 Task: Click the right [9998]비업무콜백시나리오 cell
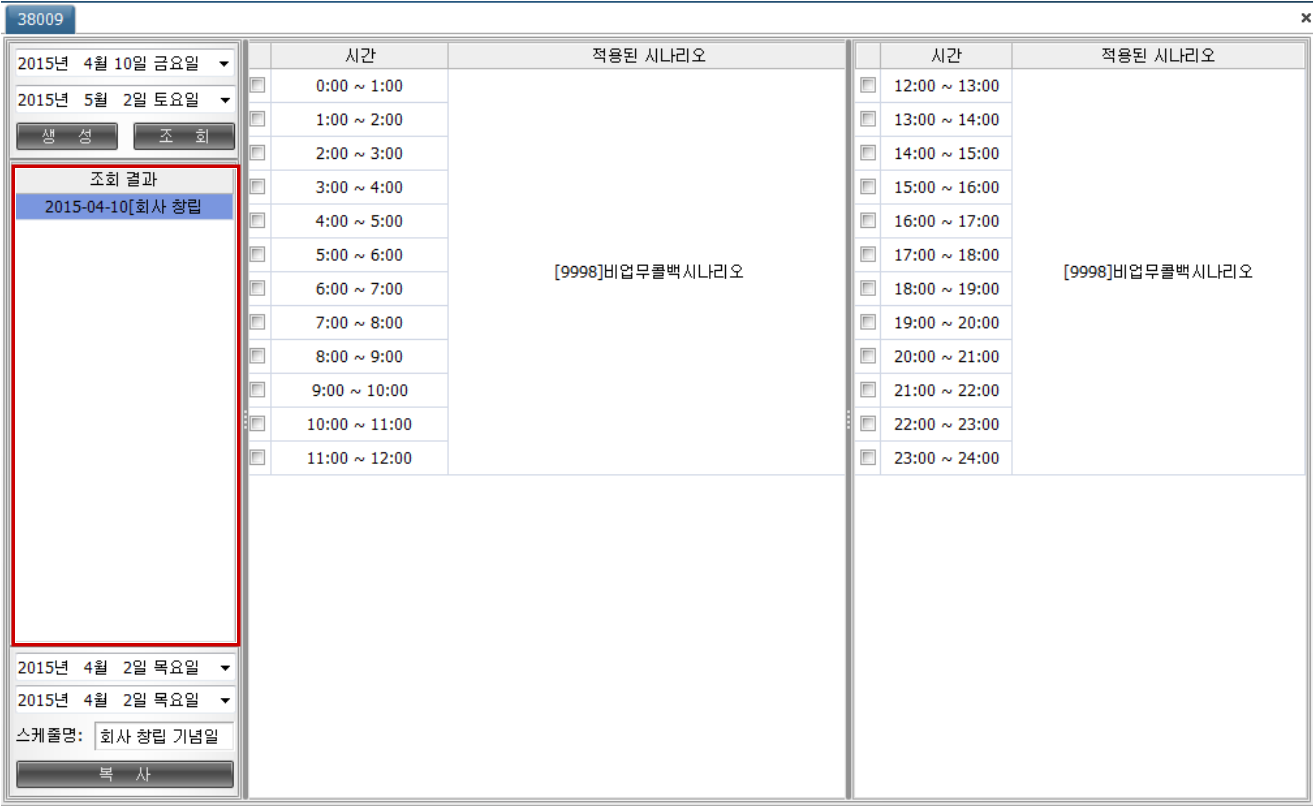1158,272
